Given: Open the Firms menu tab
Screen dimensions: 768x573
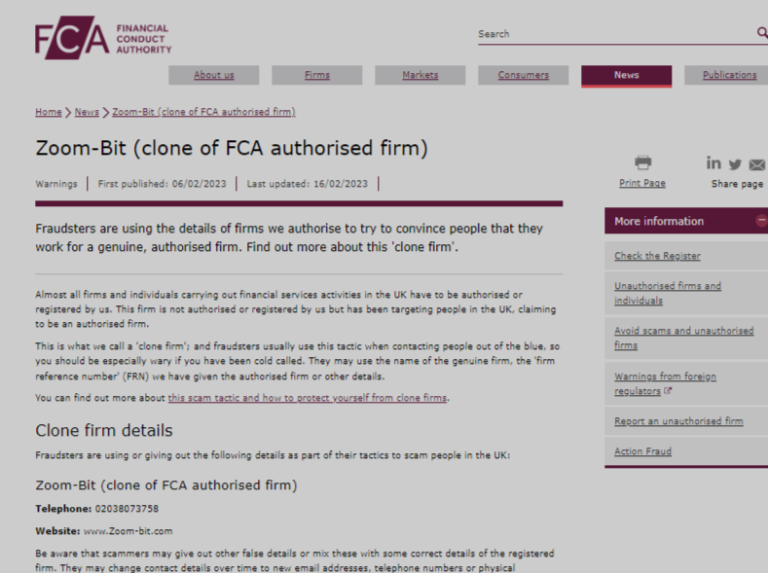Looking at the screenshot, I should (317, 75).
